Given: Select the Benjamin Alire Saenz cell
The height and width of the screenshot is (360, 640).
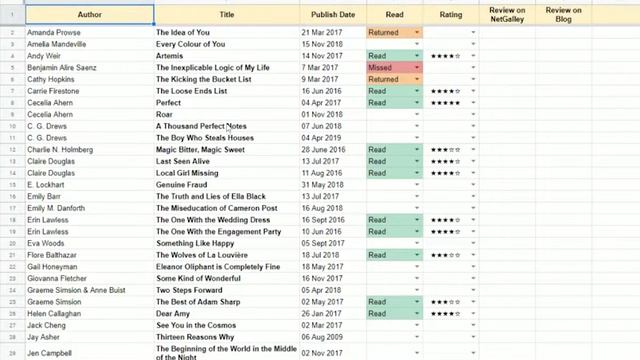Looking at the screenshot, I should (89, 67).
